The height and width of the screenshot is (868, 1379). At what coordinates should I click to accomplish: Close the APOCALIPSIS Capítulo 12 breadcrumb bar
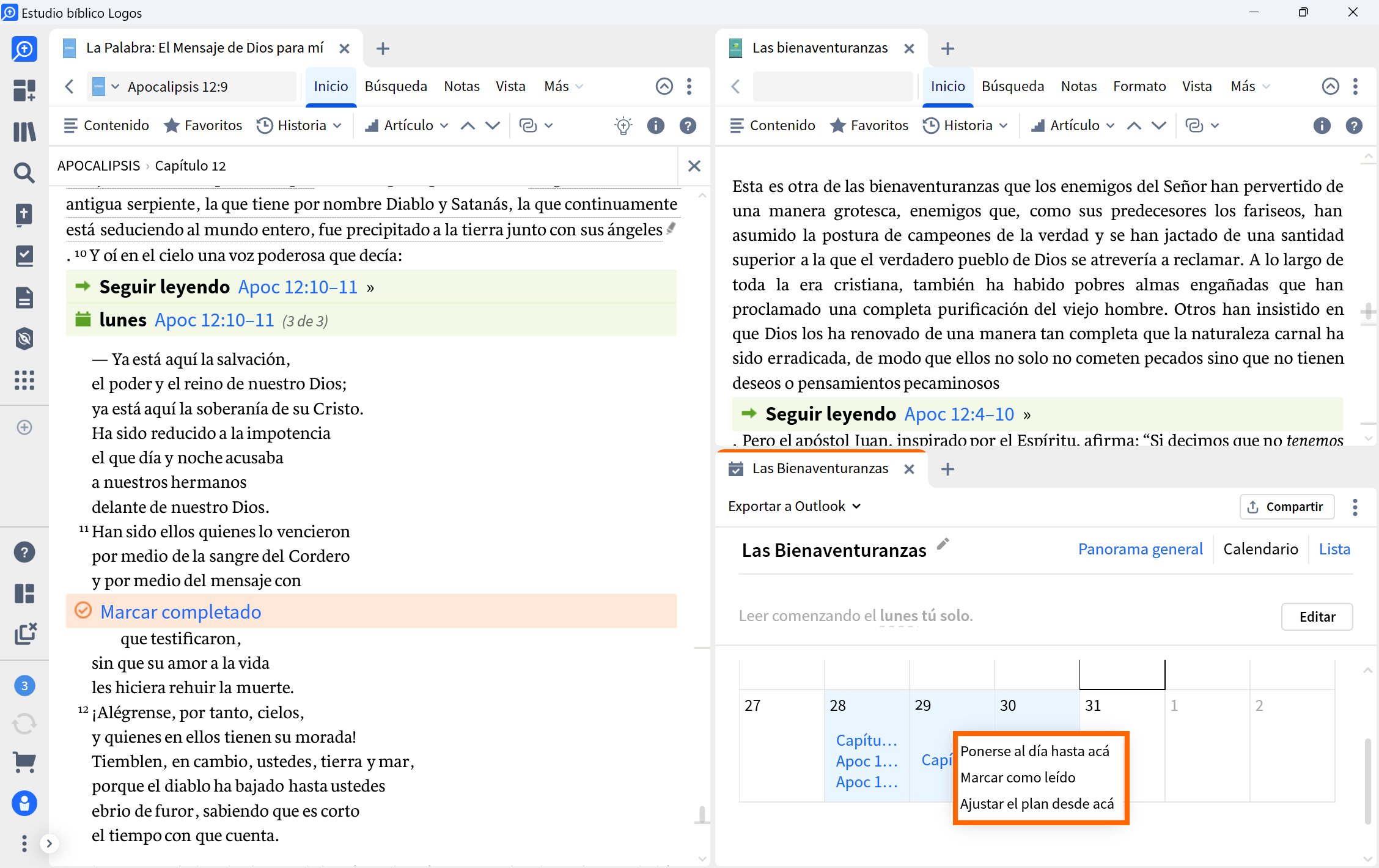(694, 166)
